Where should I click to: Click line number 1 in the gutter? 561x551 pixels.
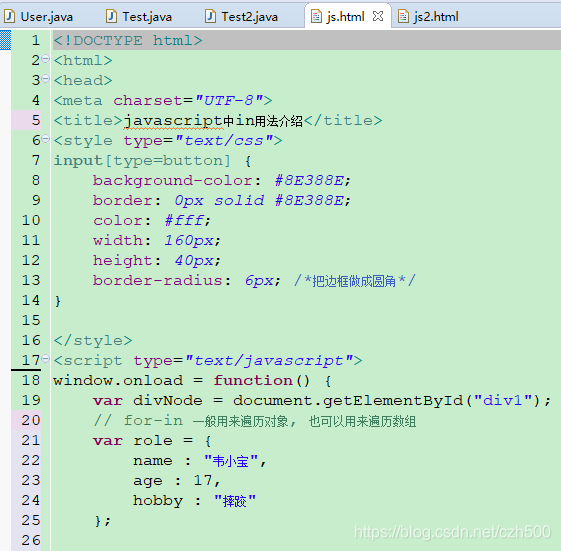click(35, 40)
